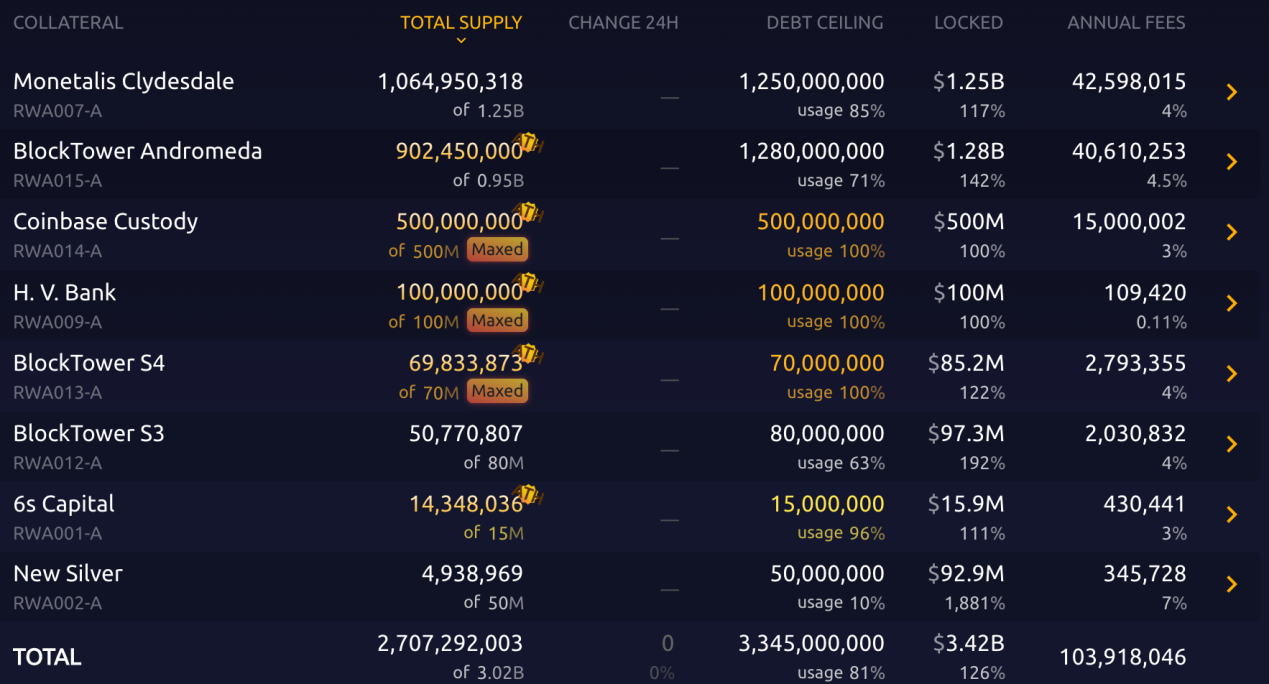This screenshot has width=1269, height=684.
Task: Sort by the Annual Fees column header
Action: (1126, 22)
